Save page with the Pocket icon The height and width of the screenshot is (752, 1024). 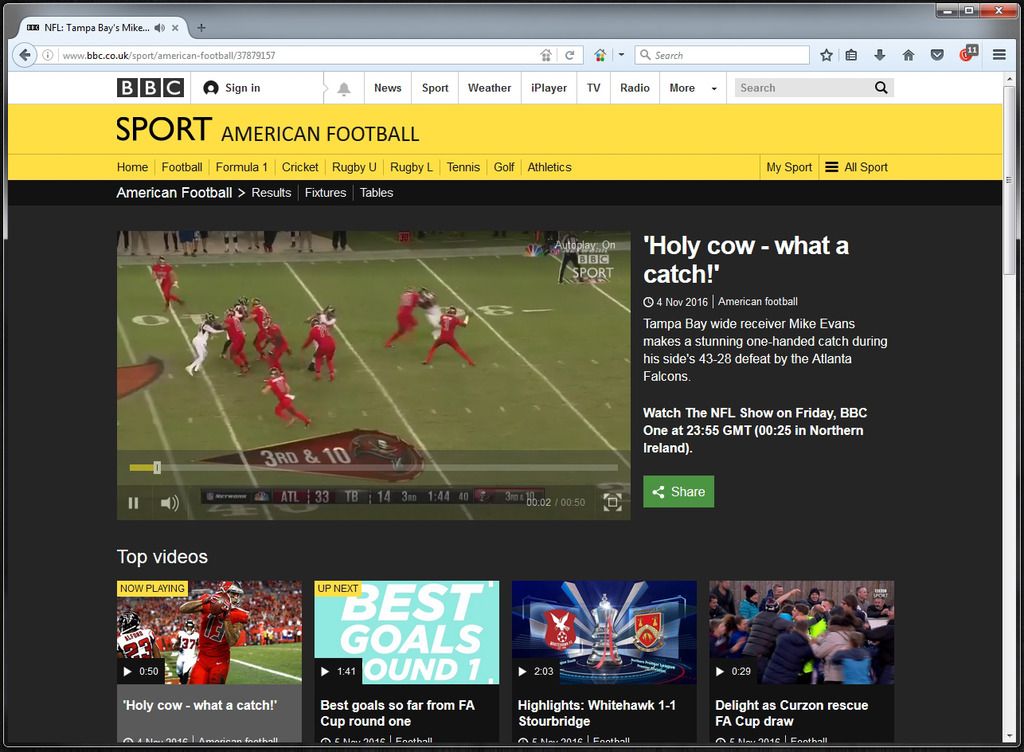coord(937,55)
